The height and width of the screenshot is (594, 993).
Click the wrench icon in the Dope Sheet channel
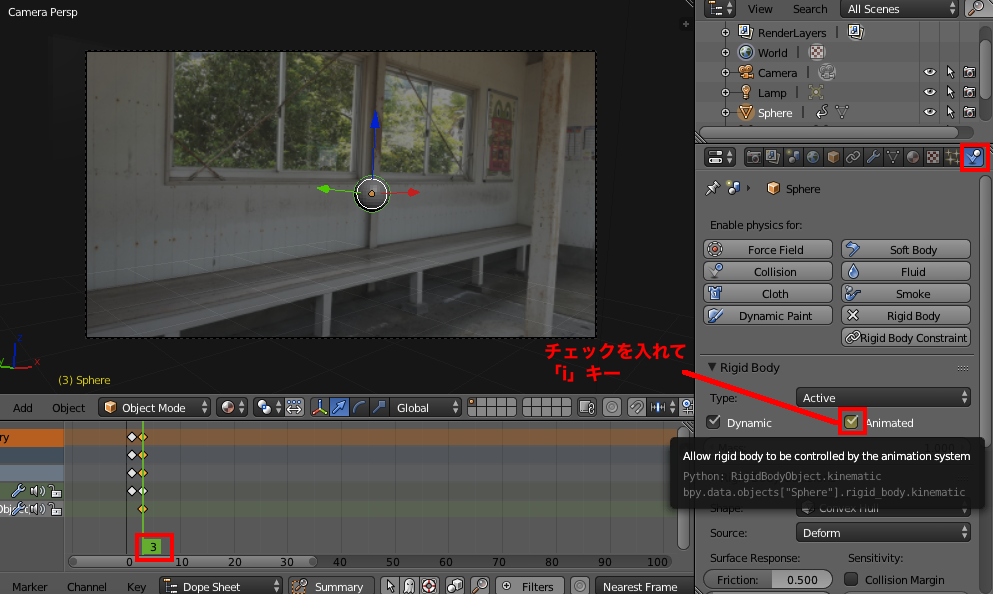point(17,491)
